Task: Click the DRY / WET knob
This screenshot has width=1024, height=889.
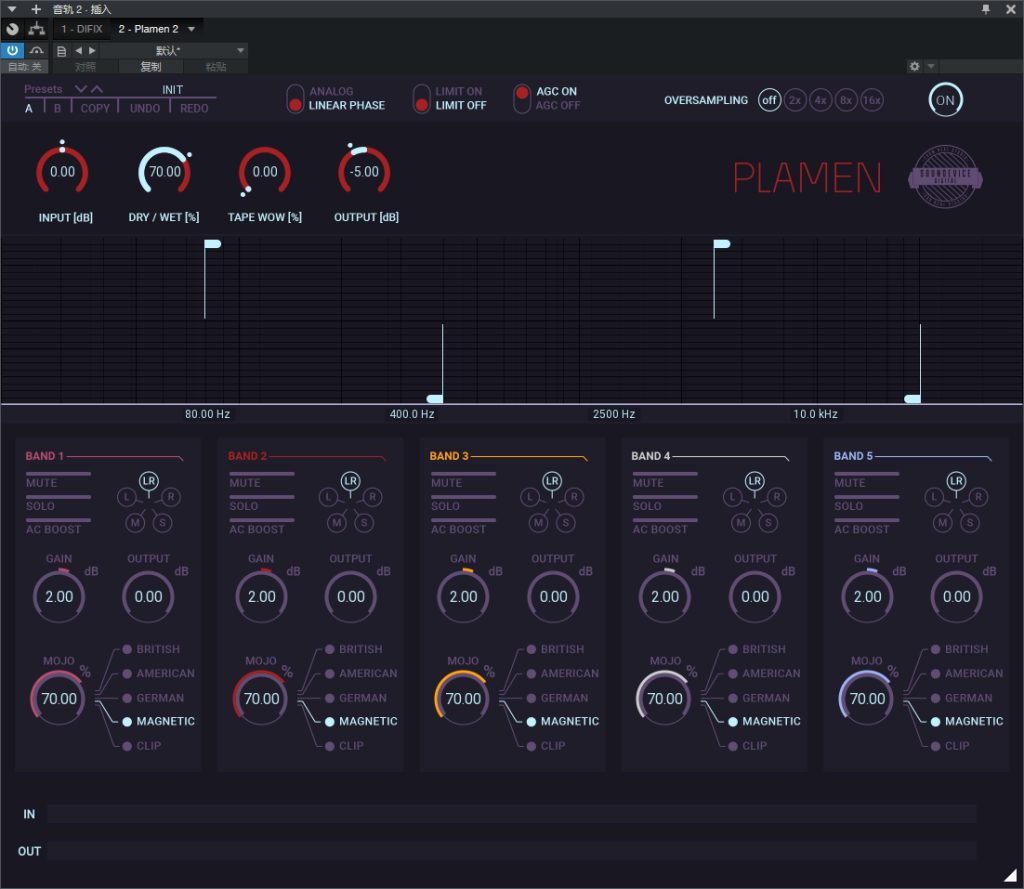Action: tap(165, 171)
